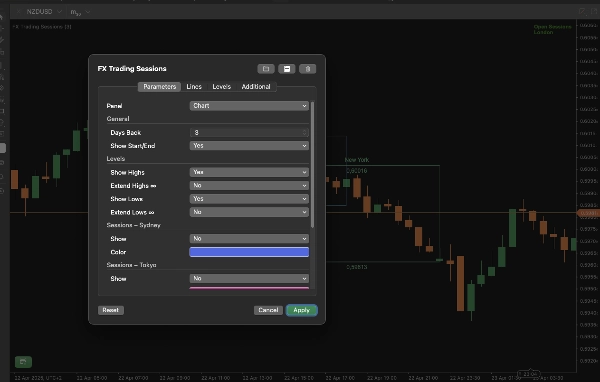This screenshot has height=382, width=600.
Task: Click the save preset icon in dialog header
Action: click(x=287, y=69)
